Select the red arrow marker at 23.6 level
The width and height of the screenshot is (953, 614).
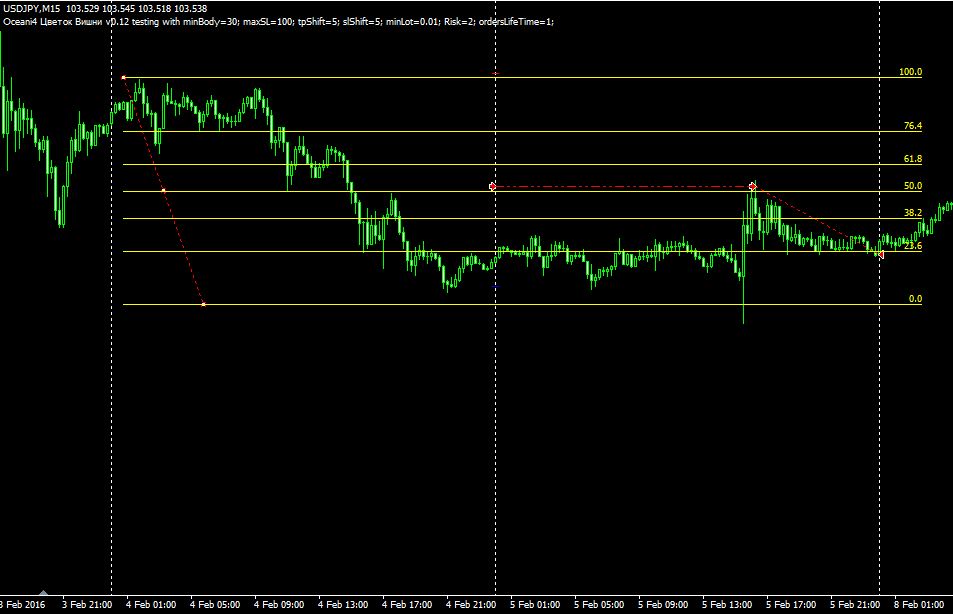[881, 255]
